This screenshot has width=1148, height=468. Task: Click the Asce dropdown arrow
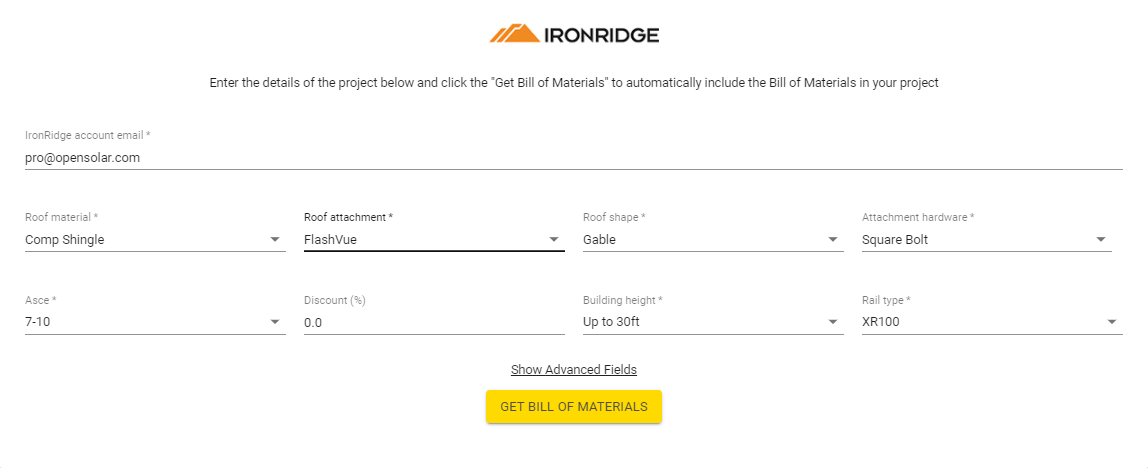point(275,322)
